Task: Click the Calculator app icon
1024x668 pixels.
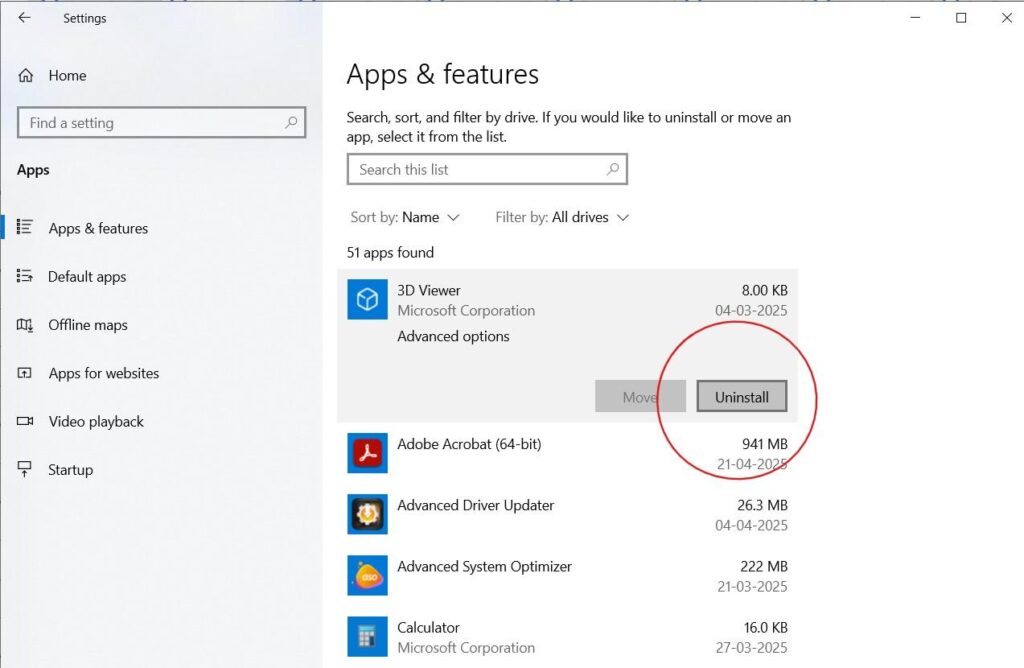Action: 367,637
